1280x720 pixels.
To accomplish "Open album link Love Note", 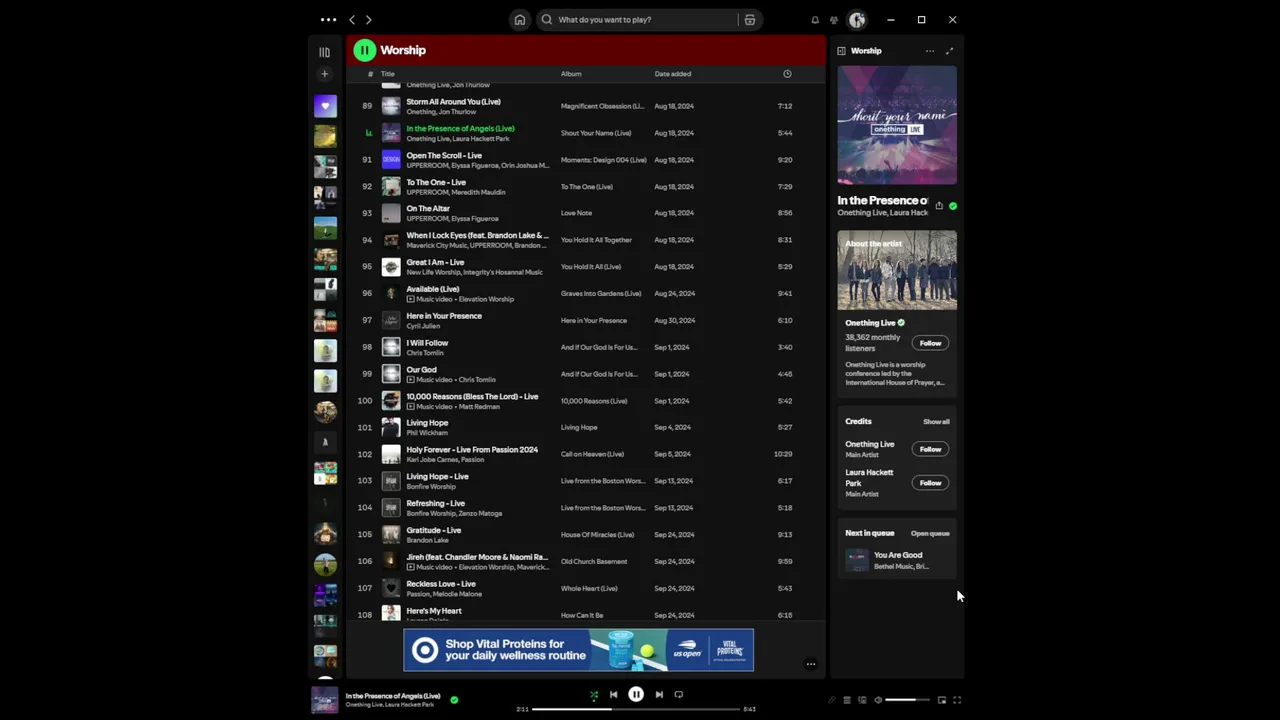I will [576, 213].
